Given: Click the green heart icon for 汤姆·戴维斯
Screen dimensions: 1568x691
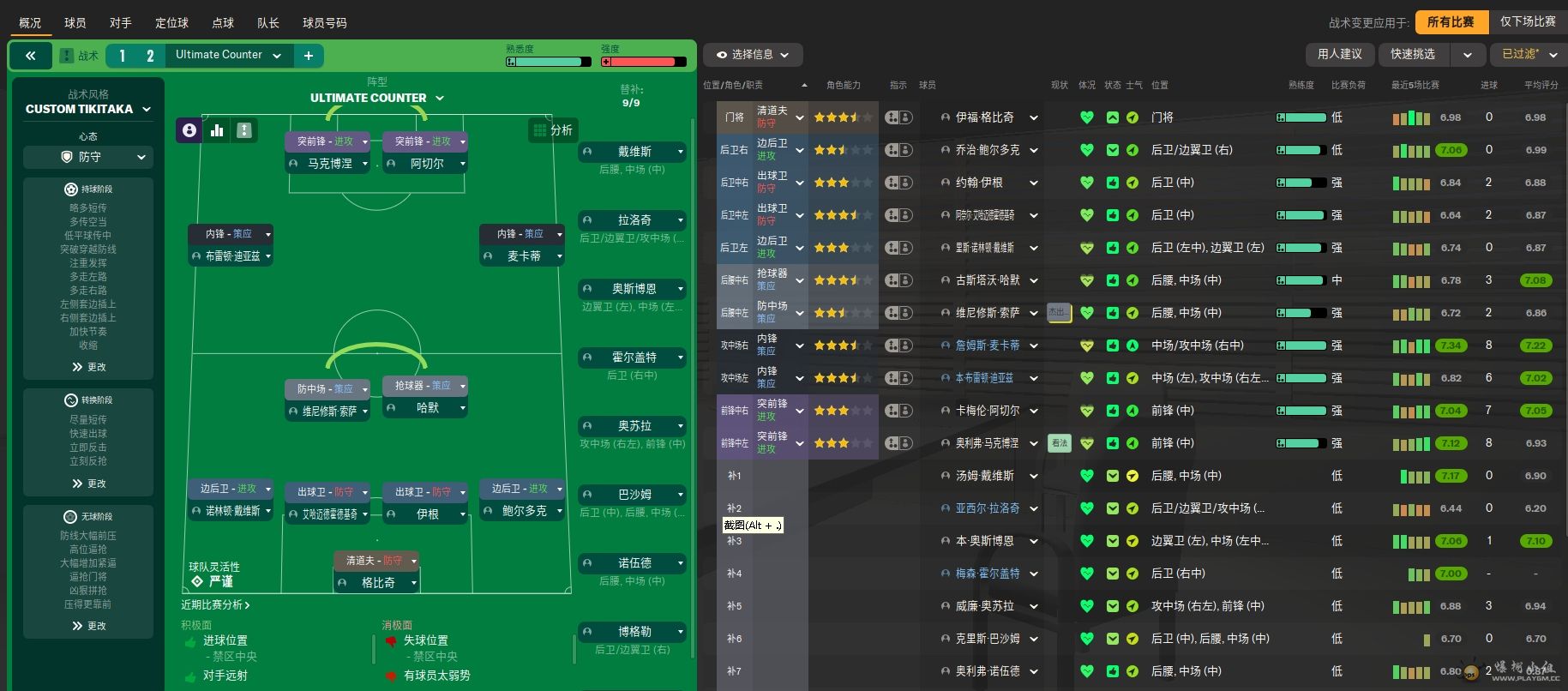Looking at the screenshot, I should pos(1086,476).
